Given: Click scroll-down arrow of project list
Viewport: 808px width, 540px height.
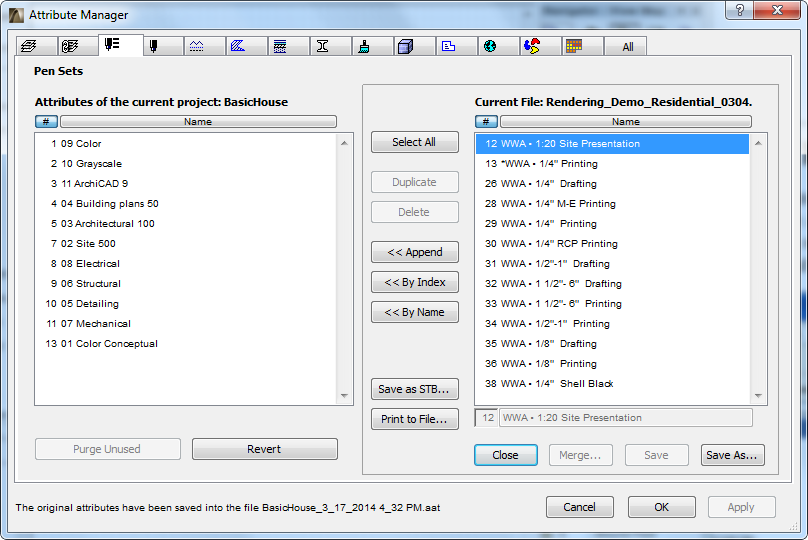Looking at the screenshot, I should [345, 396].
